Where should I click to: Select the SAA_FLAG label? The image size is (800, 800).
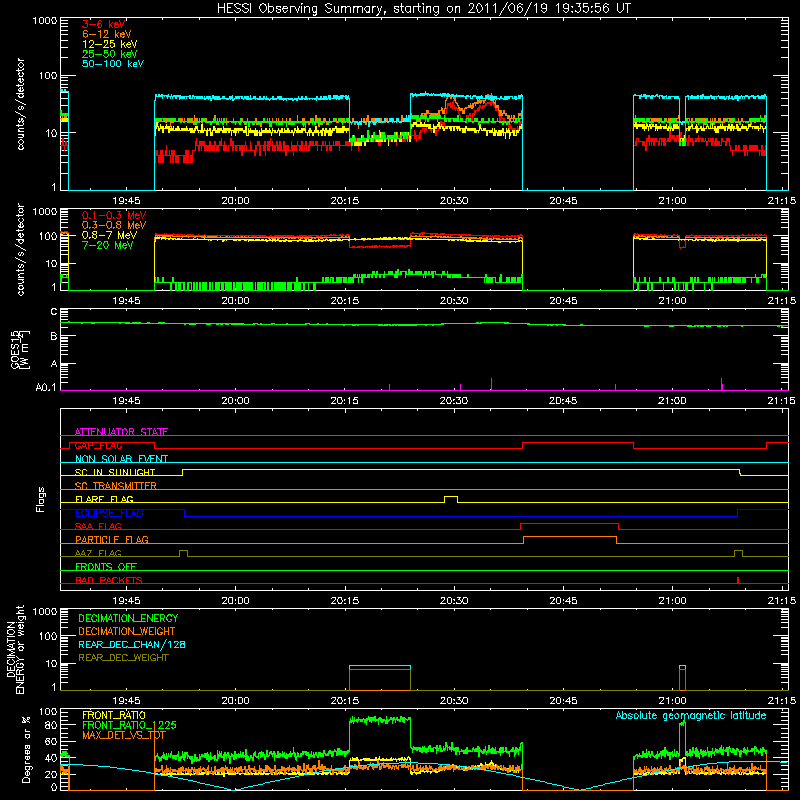[x=98, y=526]
